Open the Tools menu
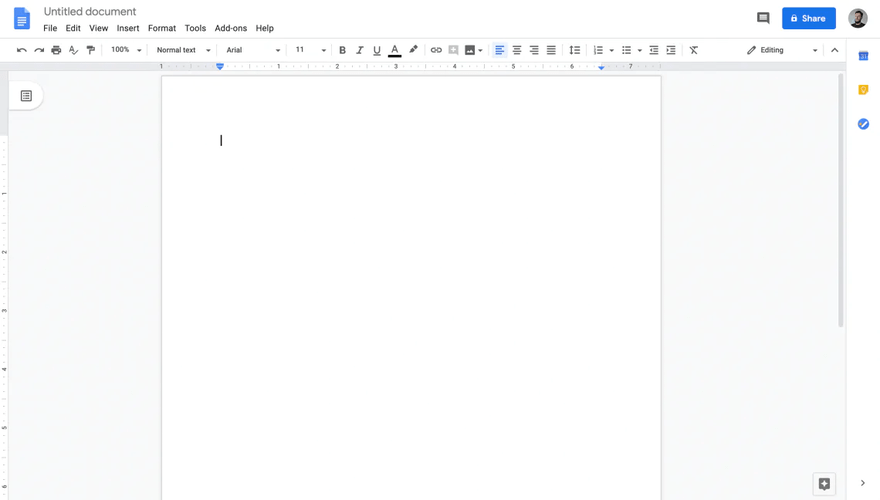880x500 pixels. click(195, 28)
